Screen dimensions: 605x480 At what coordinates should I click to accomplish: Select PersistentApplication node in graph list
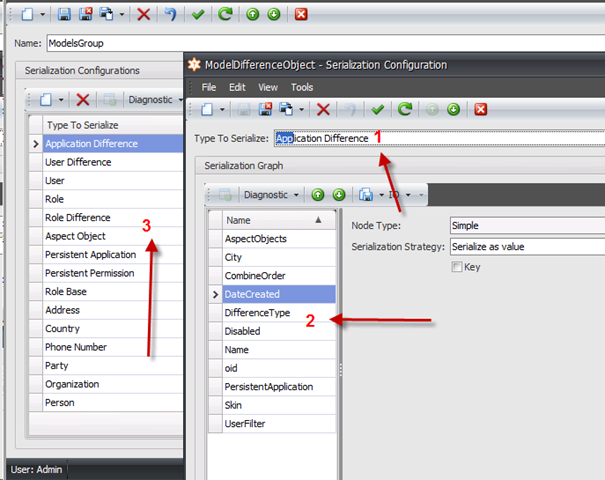(279, 387)
